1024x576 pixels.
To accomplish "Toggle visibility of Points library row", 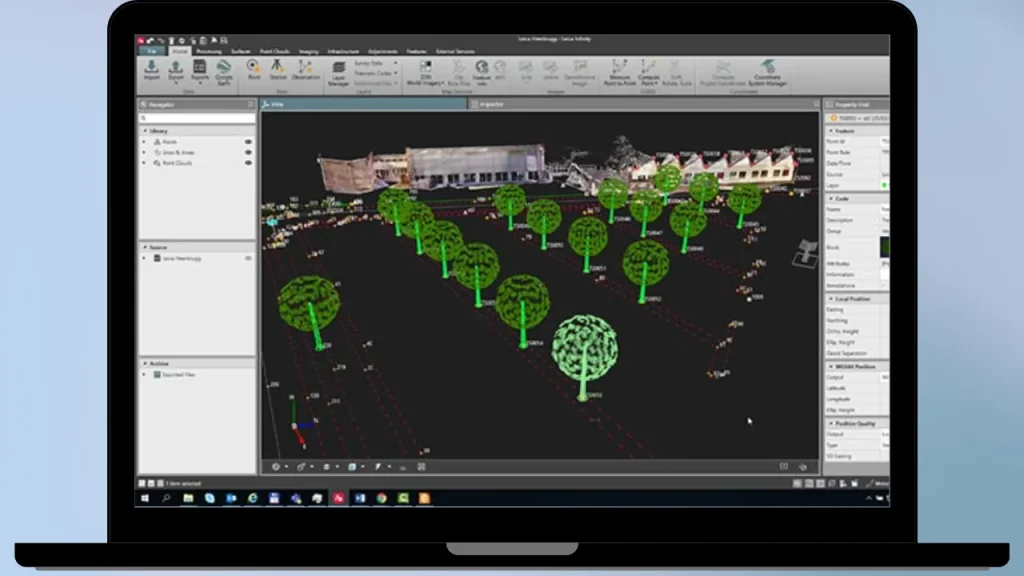I will [x=248, y=142].
